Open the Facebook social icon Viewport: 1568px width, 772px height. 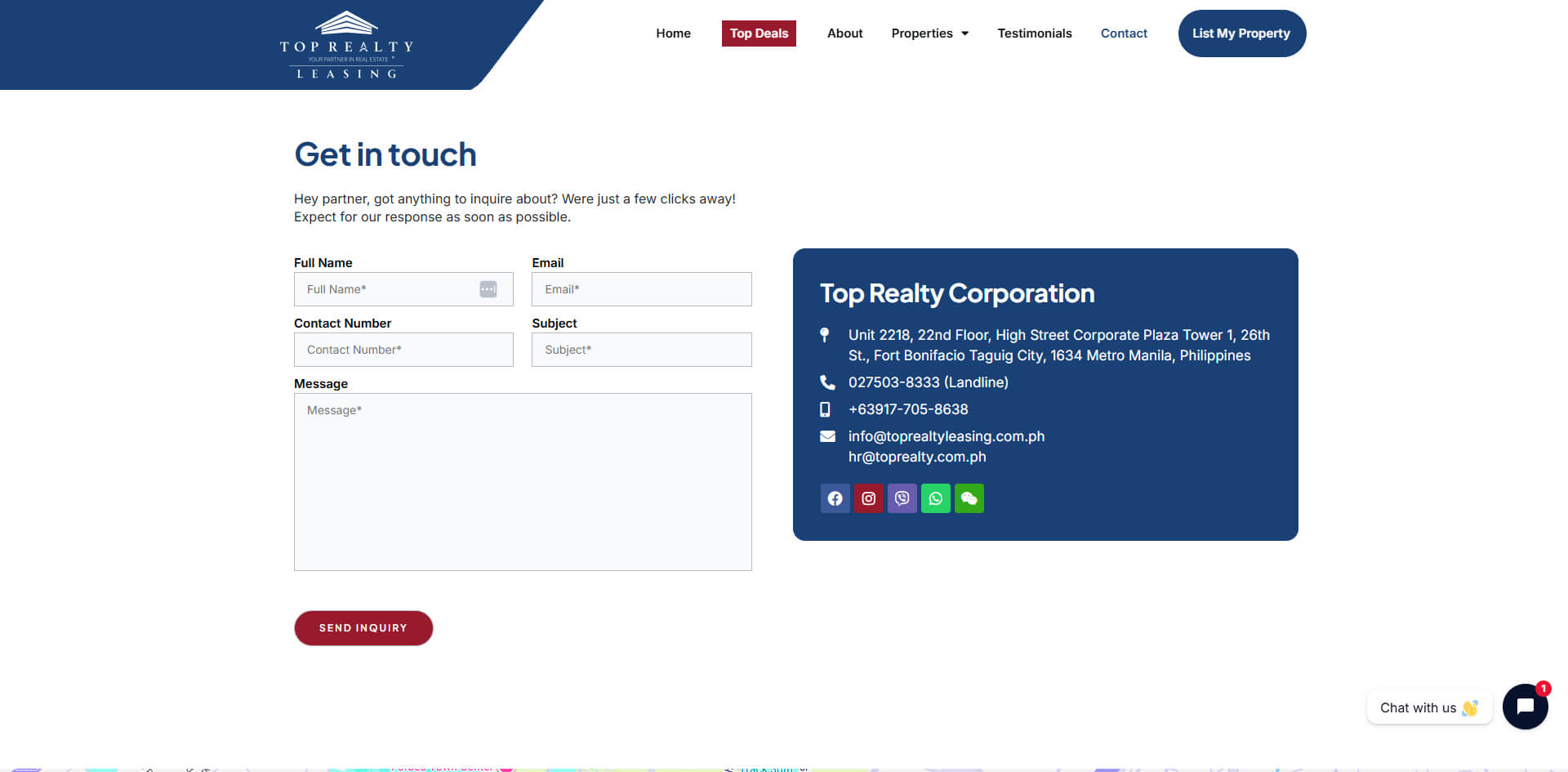(835, 498)
